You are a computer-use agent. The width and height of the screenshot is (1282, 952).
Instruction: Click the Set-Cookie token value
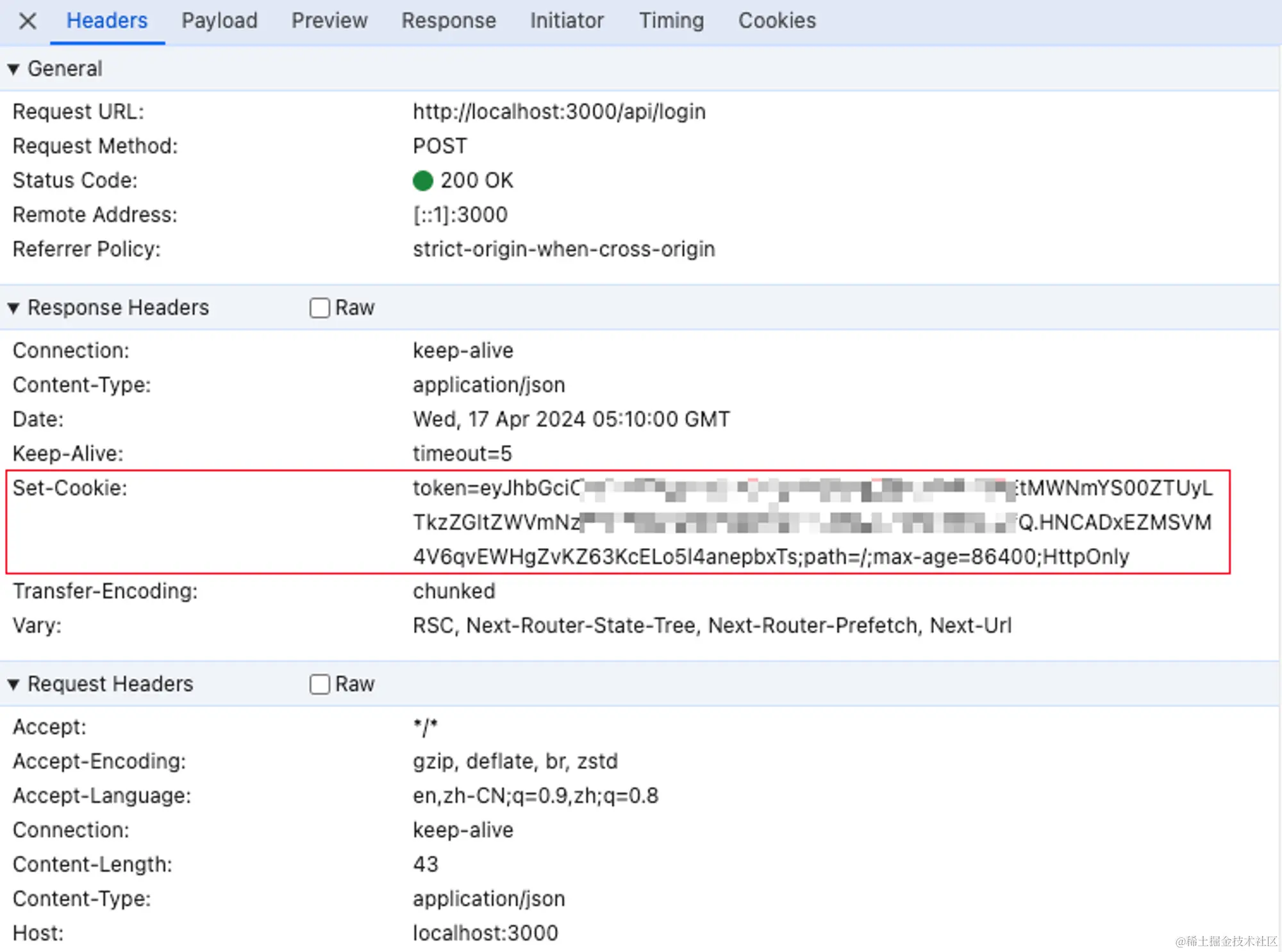812,522
